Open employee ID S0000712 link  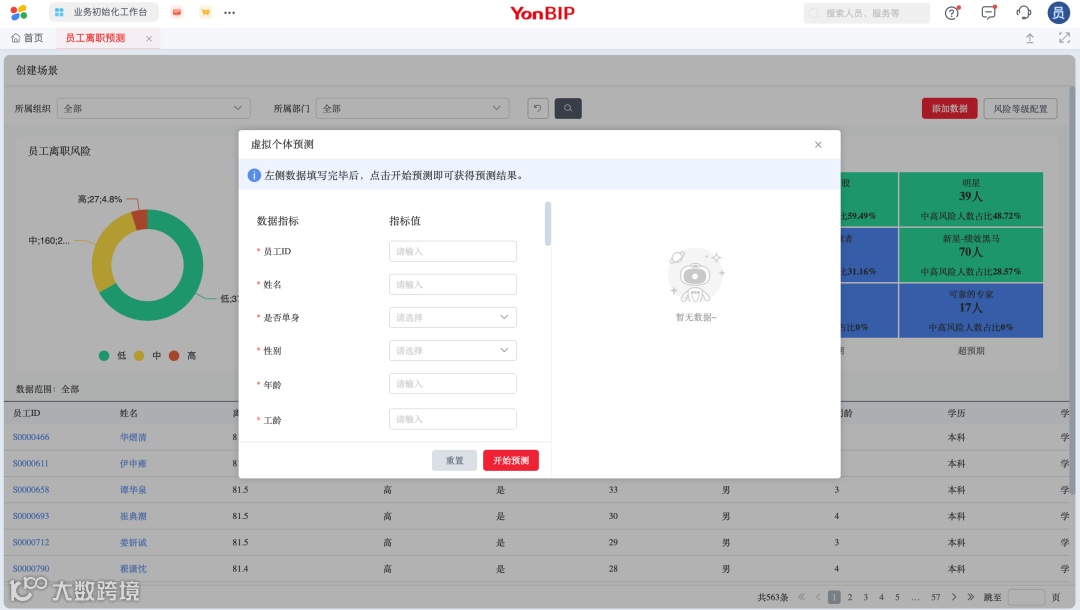(31, 542)
